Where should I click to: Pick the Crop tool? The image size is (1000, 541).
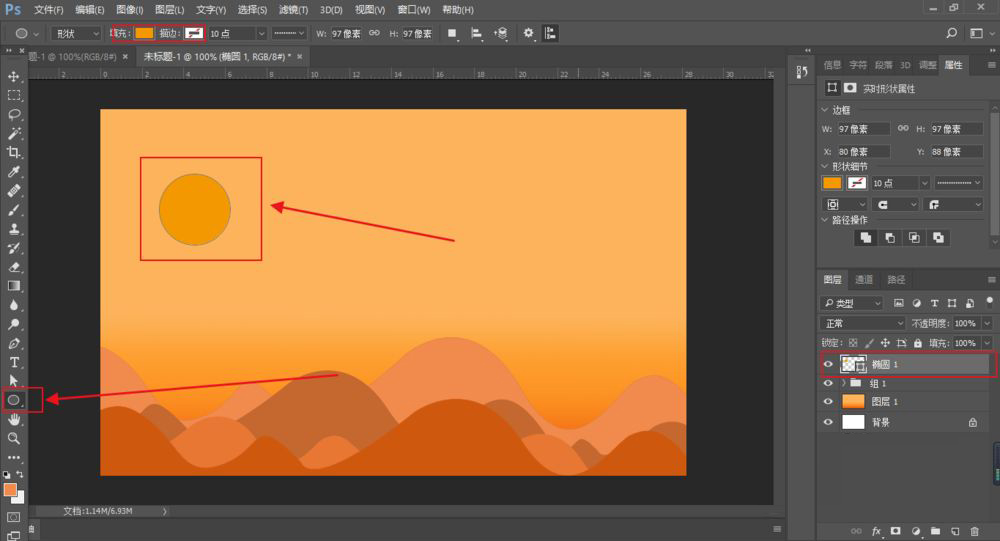click(14, 153)
